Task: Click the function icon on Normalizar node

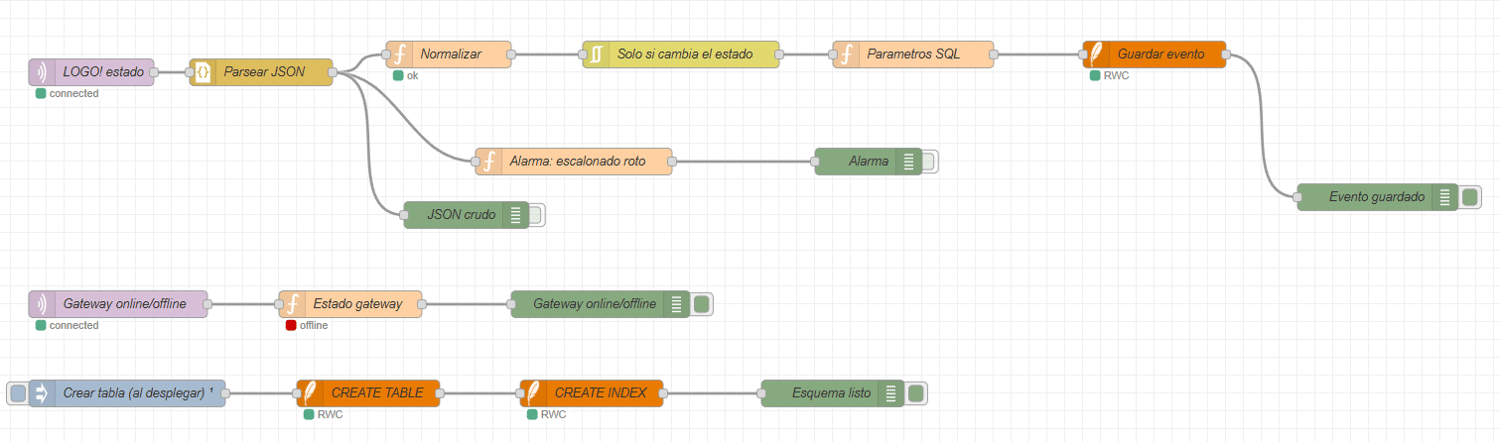Action: point(399,54)
